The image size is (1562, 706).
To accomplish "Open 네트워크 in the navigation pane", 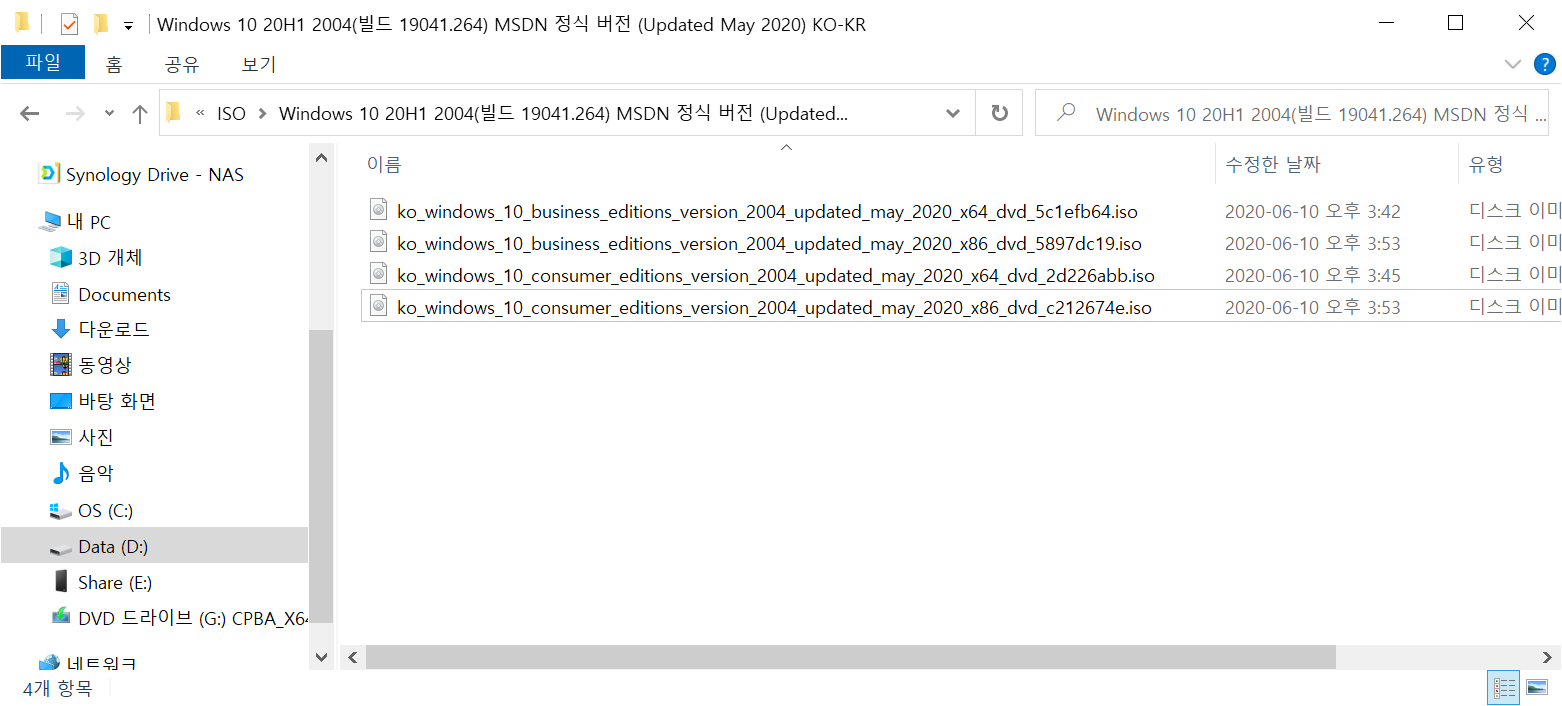I will pos(87,662).
